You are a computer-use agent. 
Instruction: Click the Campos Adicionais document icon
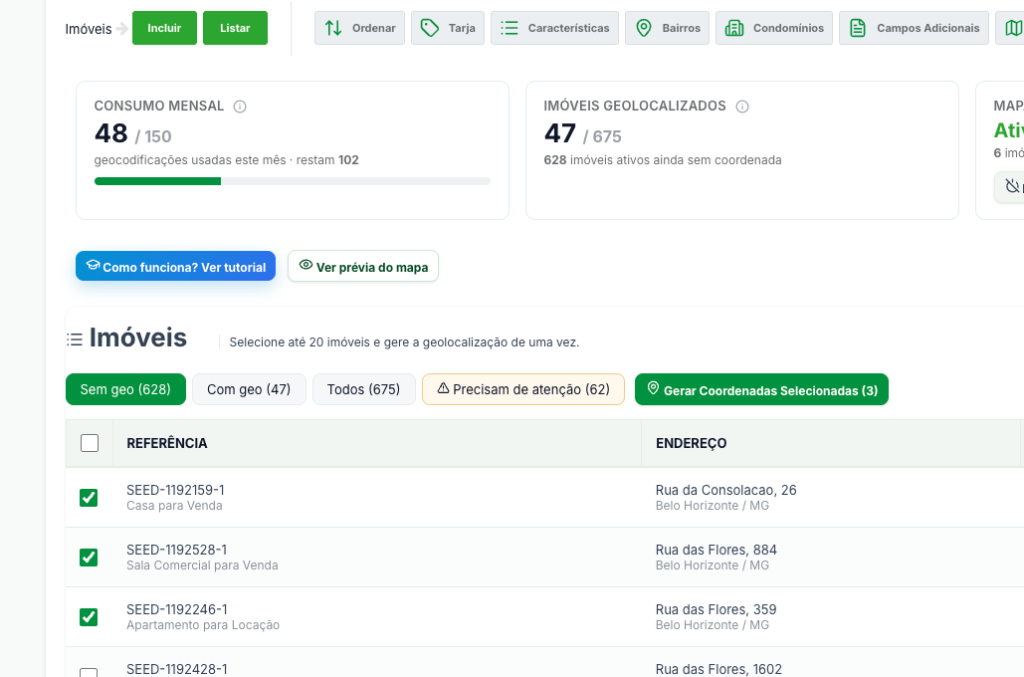pyautogui.click(x=858, y=28)
